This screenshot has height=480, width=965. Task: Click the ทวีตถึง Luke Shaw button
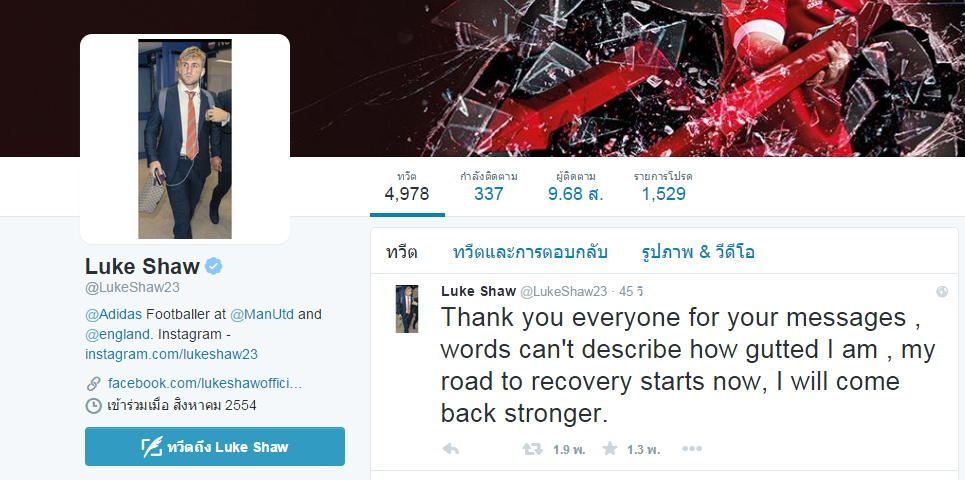point(215,447)
